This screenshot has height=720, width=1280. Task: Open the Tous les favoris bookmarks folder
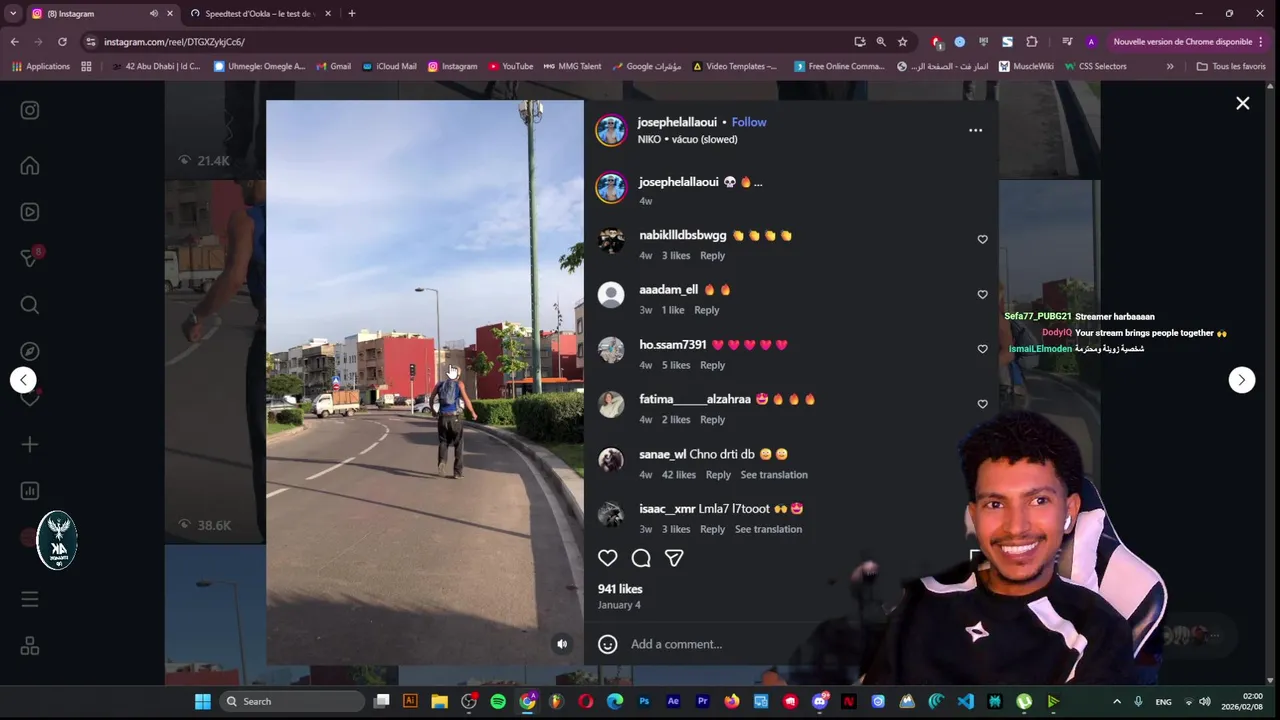click(x=1231, y=66)
